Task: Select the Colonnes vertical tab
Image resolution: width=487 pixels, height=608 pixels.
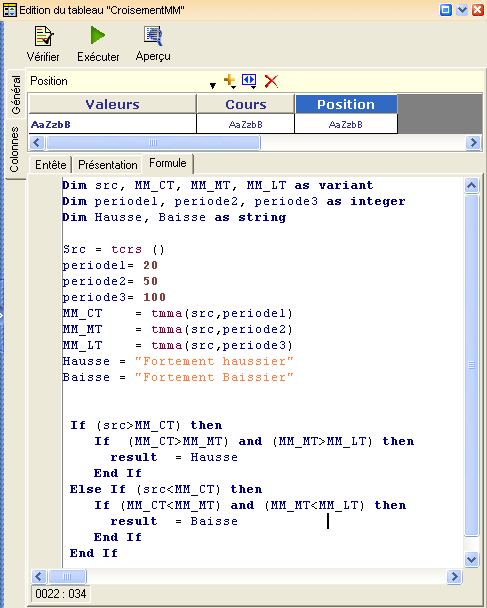Action: (x=14, y=149)
